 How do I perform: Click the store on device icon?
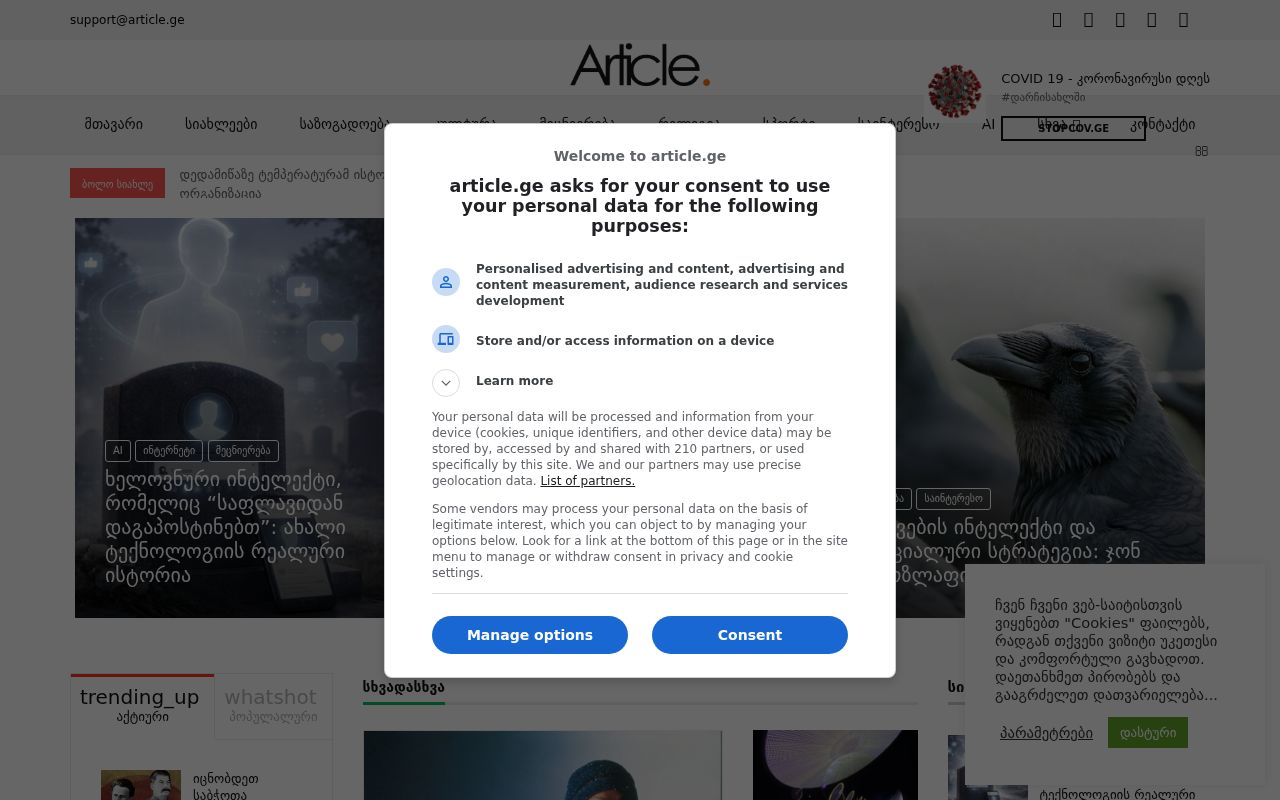click(x=446, y=339)
